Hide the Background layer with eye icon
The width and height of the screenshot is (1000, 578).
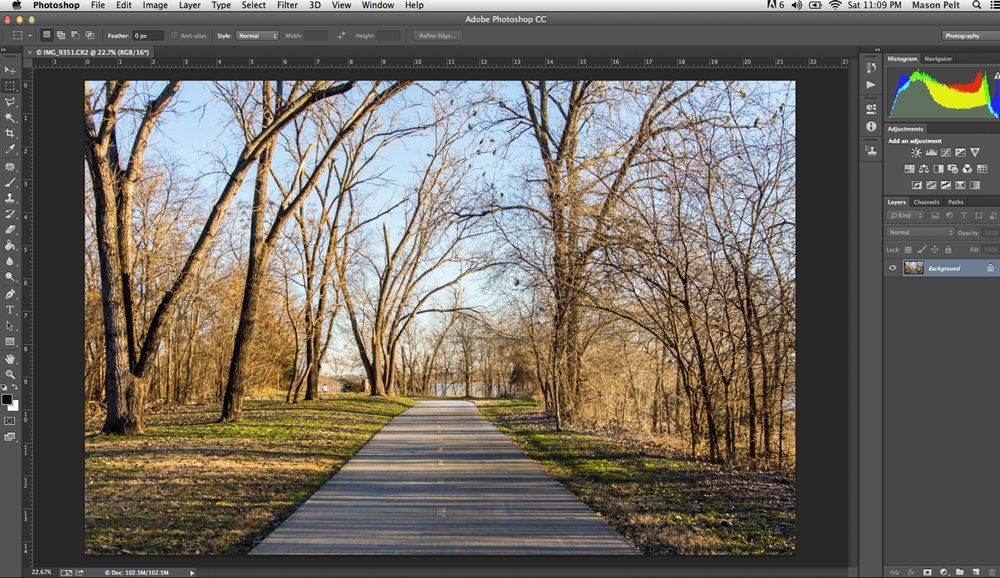[893, 268]
